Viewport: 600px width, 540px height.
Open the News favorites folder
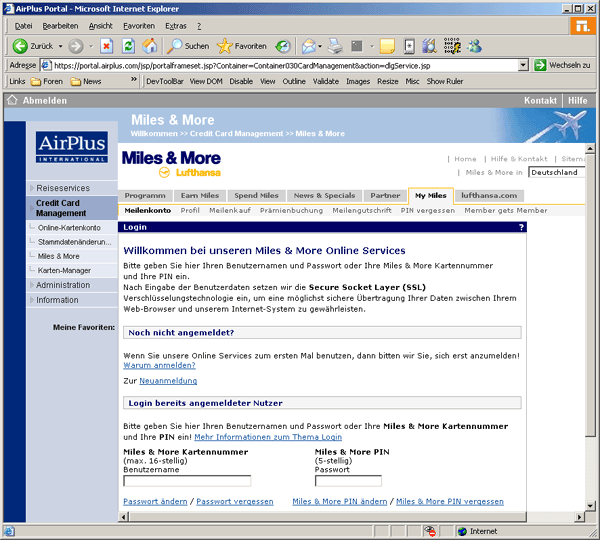pos(86,82)
